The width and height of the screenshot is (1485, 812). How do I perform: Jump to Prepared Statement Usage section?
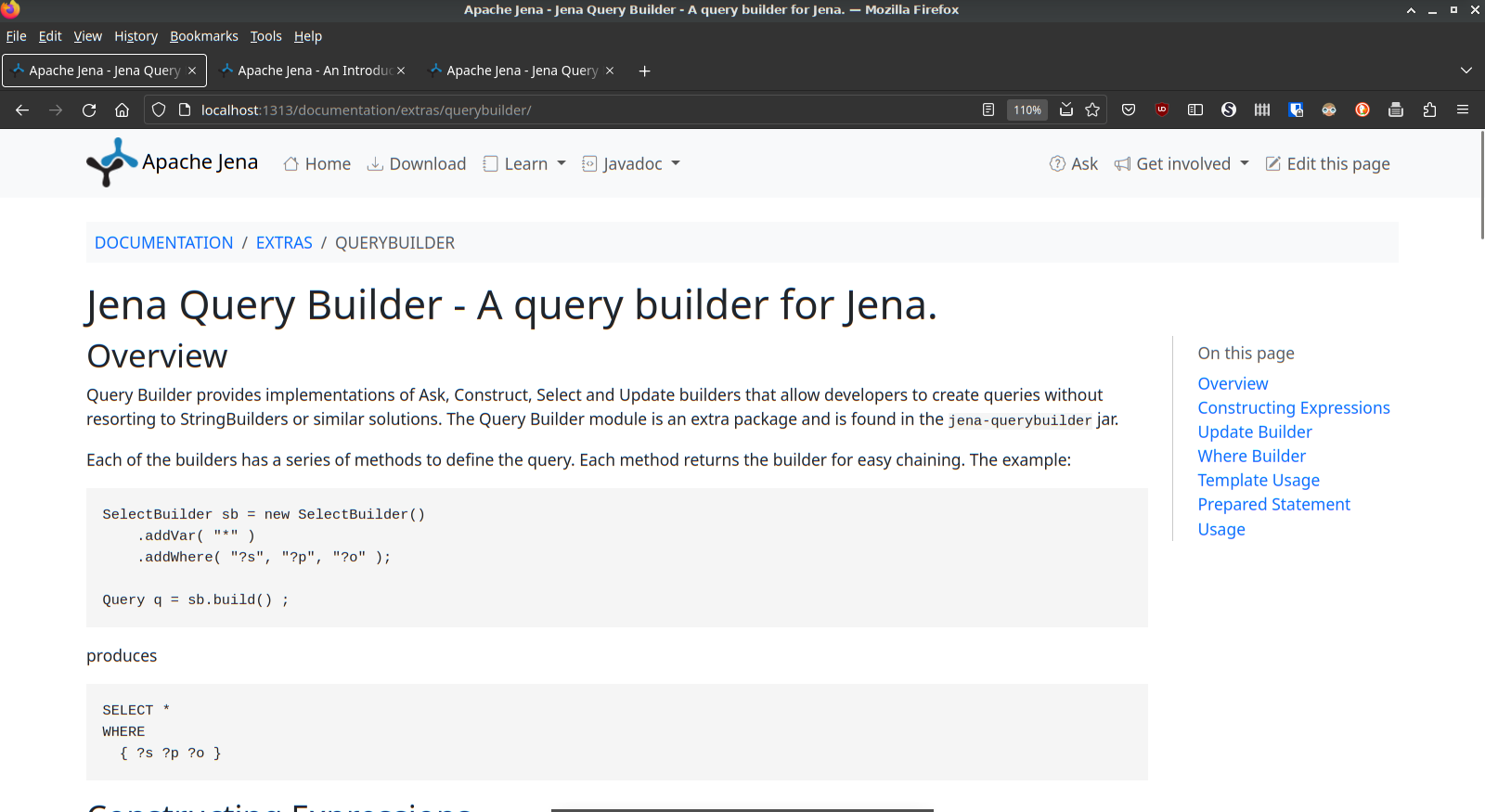[x=1273, y=516]
